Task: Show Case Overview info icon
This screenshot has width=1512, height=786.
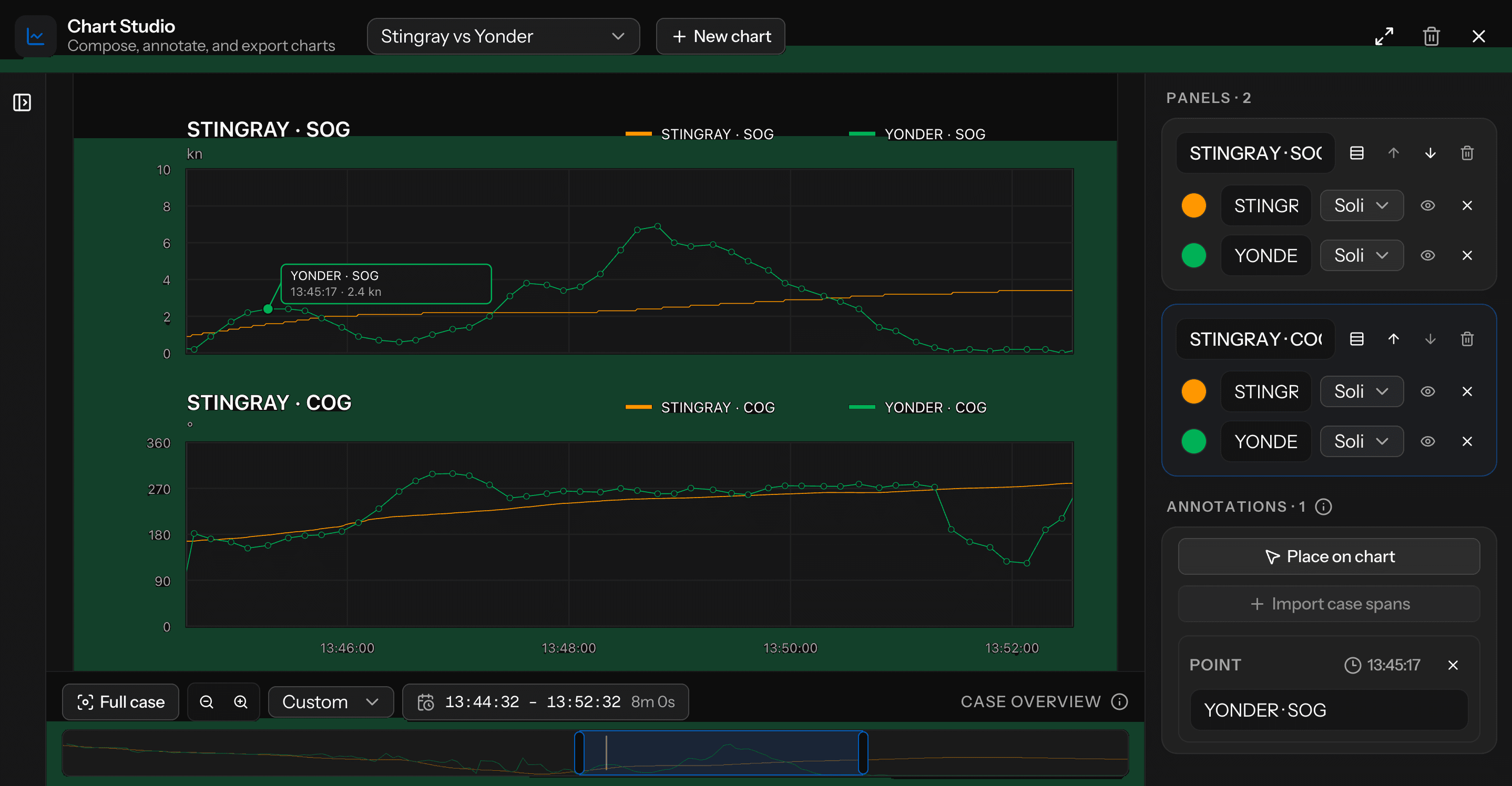Action: (1119, 702)
